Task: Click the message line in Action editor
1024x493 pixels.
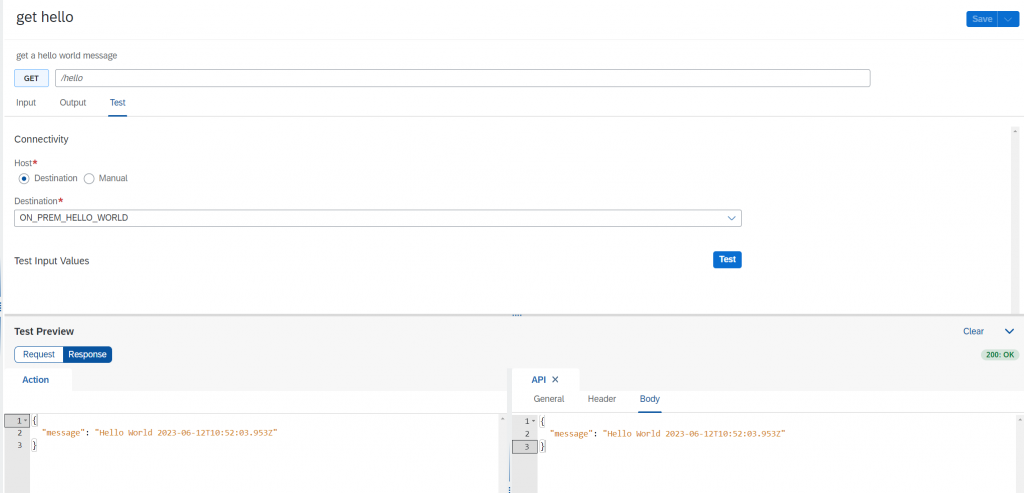Action: (x=160, y=434)
